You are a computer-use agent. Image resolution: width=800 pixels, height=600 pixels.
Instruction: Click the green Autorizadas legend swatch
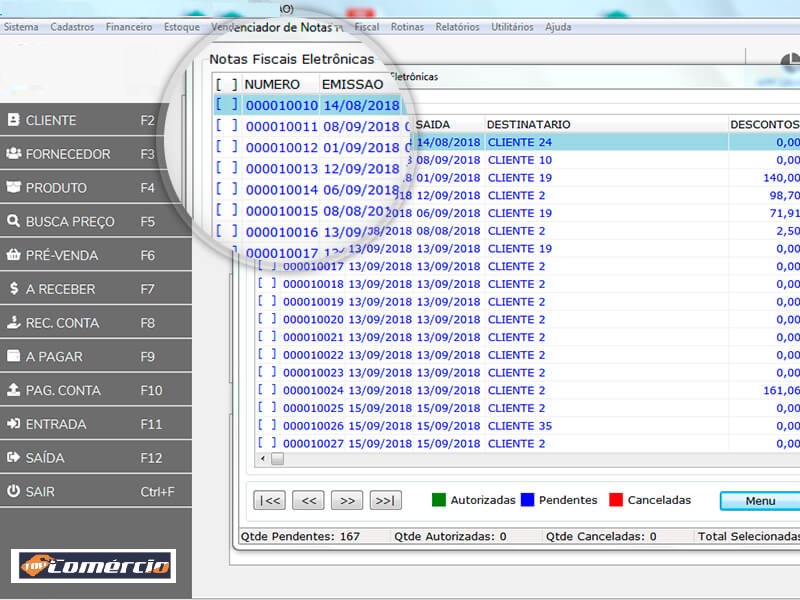(439, 499)
